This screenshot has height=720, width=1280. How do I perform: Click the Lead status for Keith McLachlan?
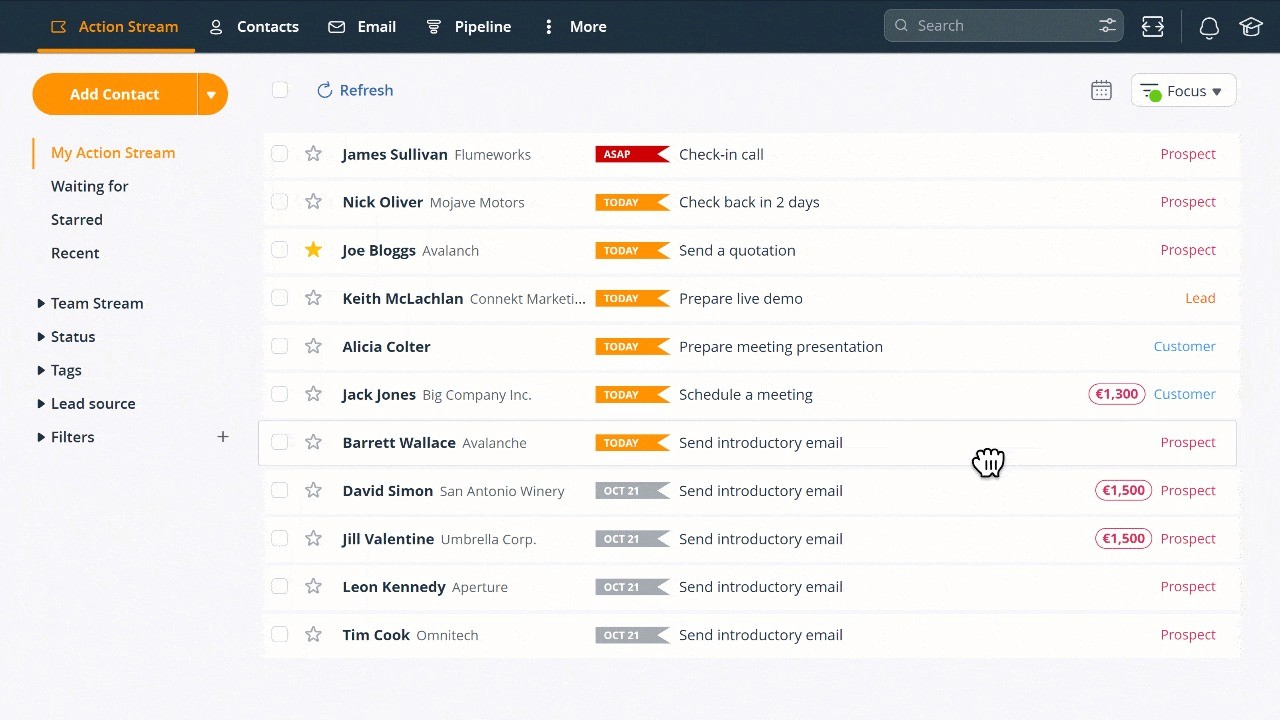1200,298
